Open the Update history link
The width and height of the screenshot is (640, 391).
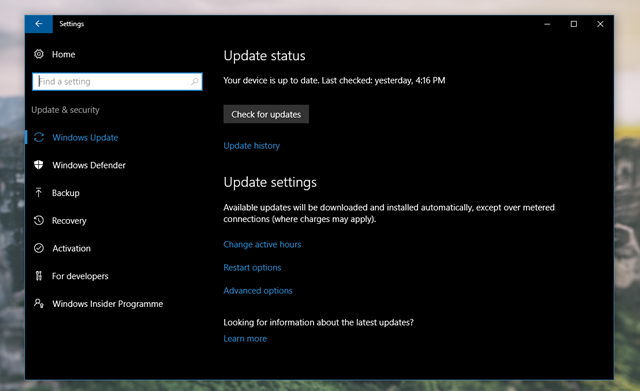251,146
